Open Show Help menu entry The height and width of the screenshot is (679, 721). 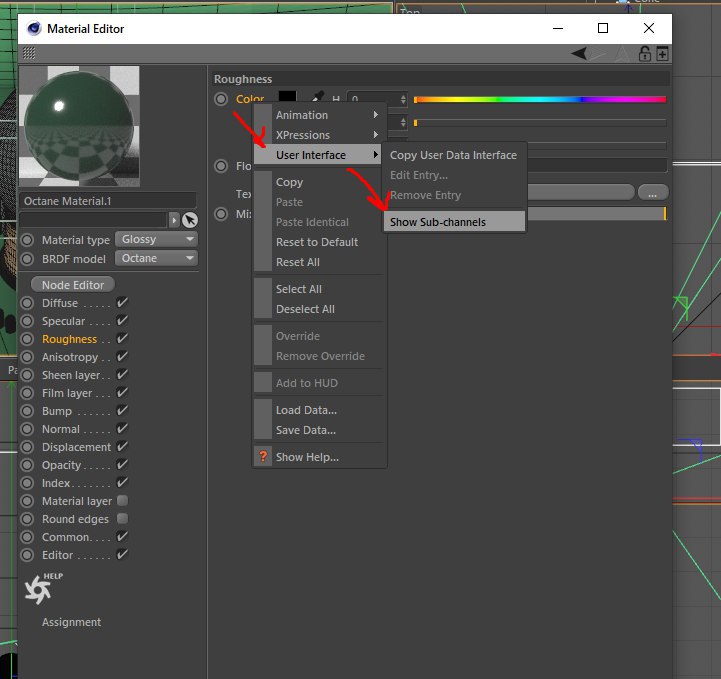click(307, 457)
